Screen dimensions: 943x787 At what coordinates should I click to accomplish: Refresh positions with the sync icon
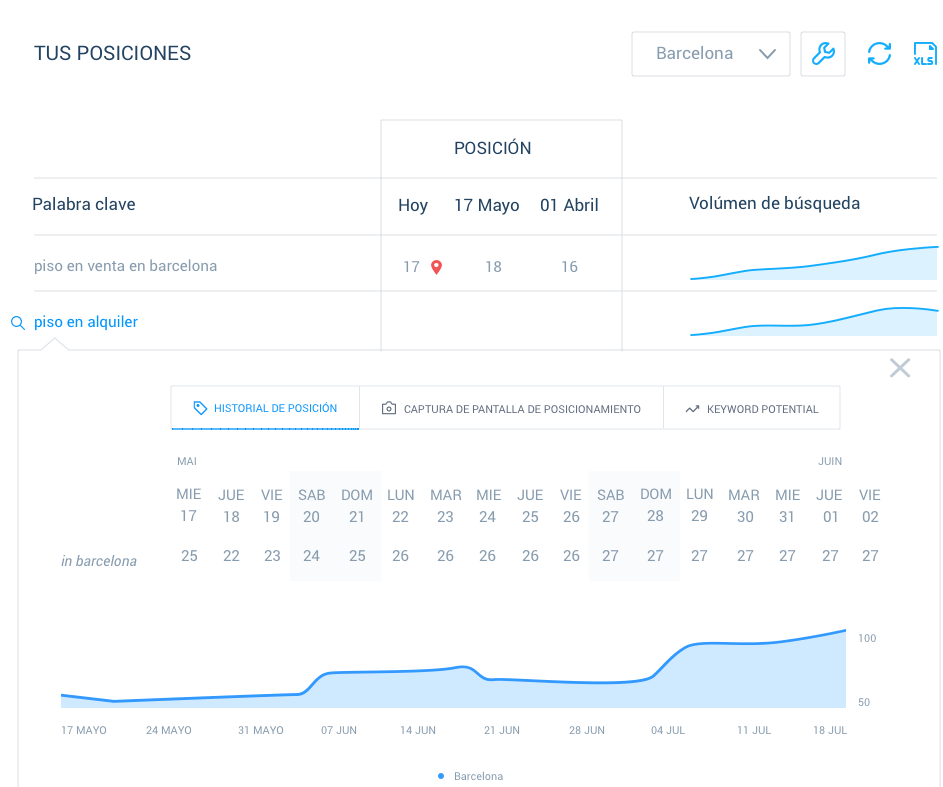(879, 54)
